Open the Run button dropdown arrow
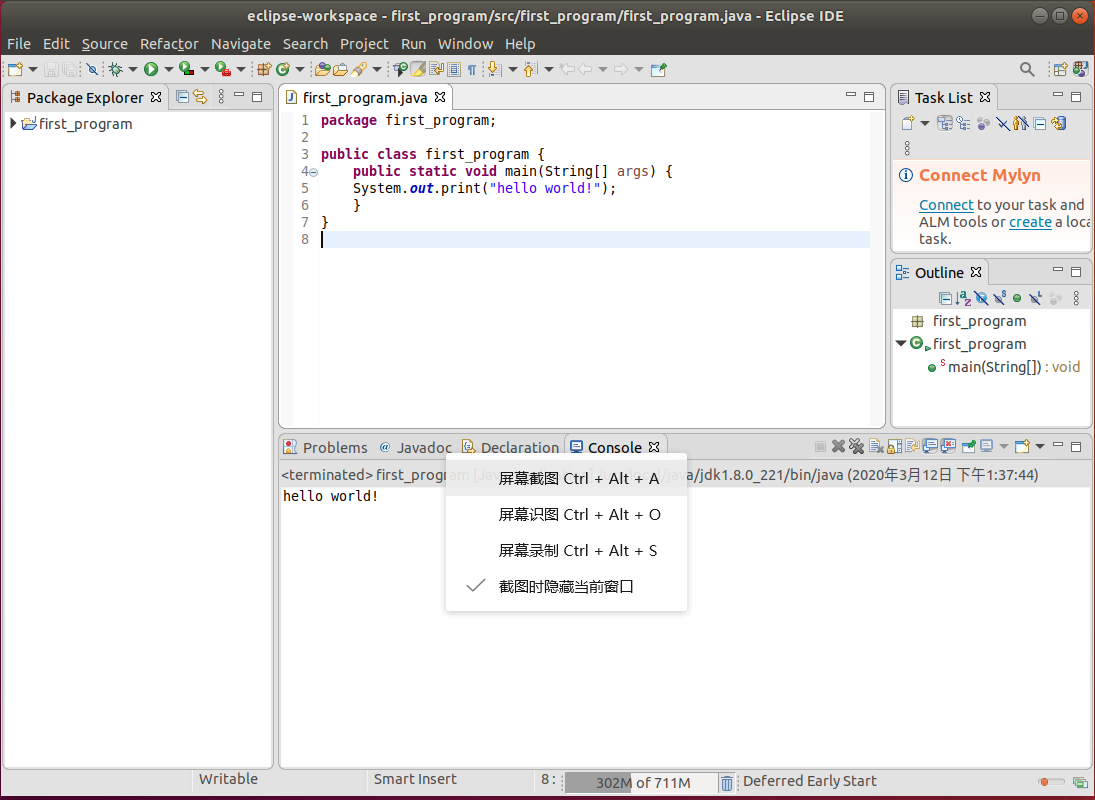 (x=170, y=69)
